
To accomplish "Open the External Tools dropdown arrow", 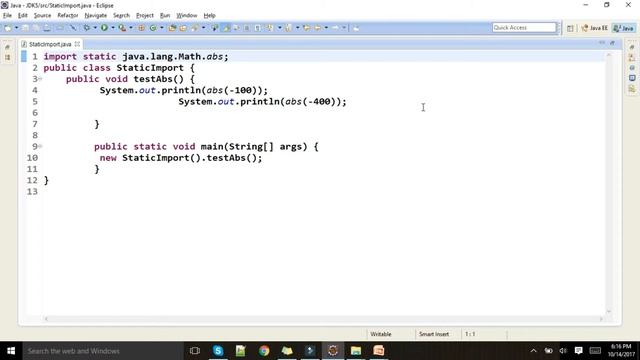I will click(131, 28).
